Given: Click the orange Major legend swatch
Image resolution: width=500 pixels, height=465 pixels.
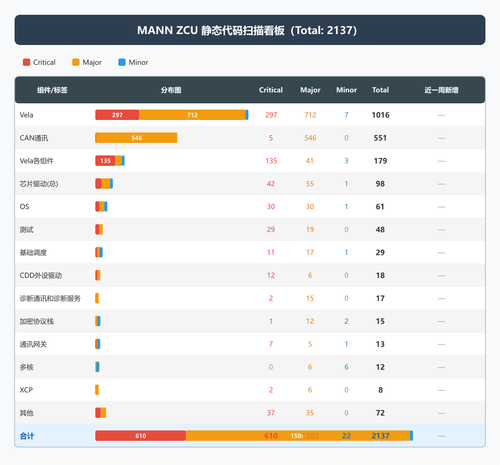Looking at the screenshot, I should (76, 62).
